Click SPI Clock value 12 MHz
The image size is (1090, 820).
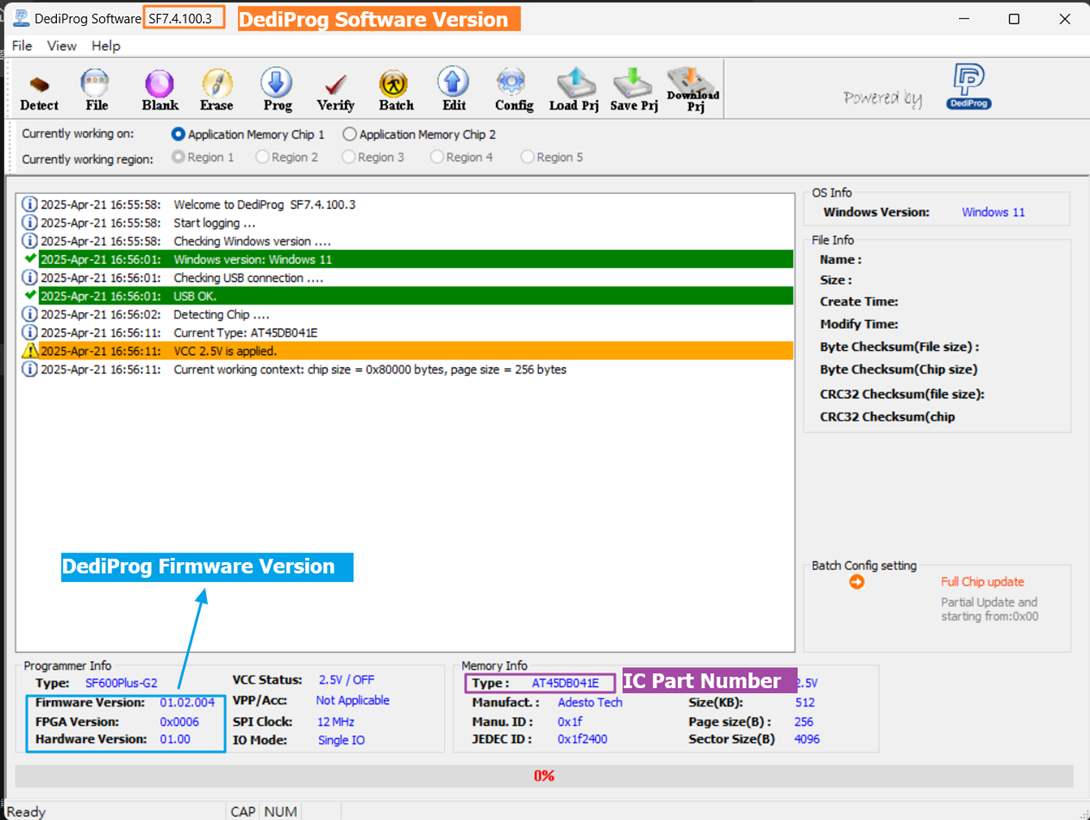[336, 722]
